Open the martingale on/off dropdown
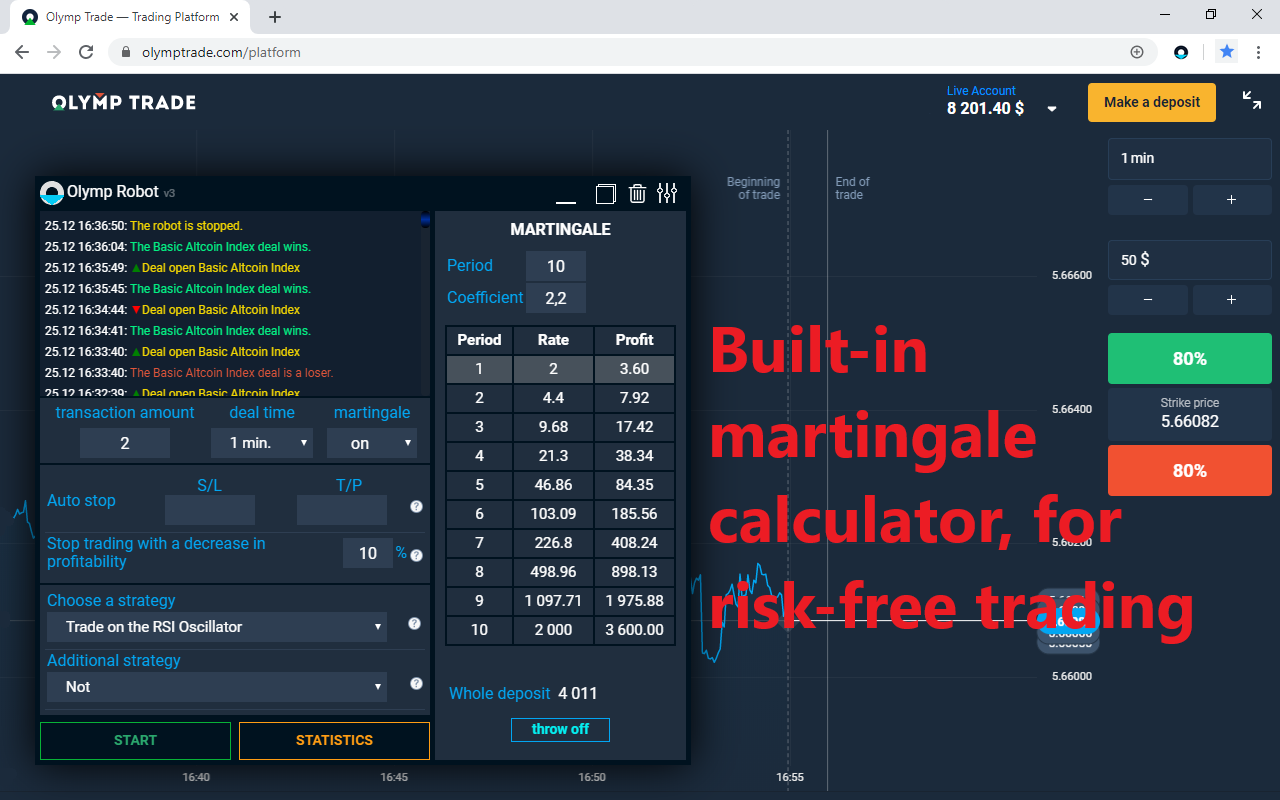1280x800 pixels. [372, 443]
